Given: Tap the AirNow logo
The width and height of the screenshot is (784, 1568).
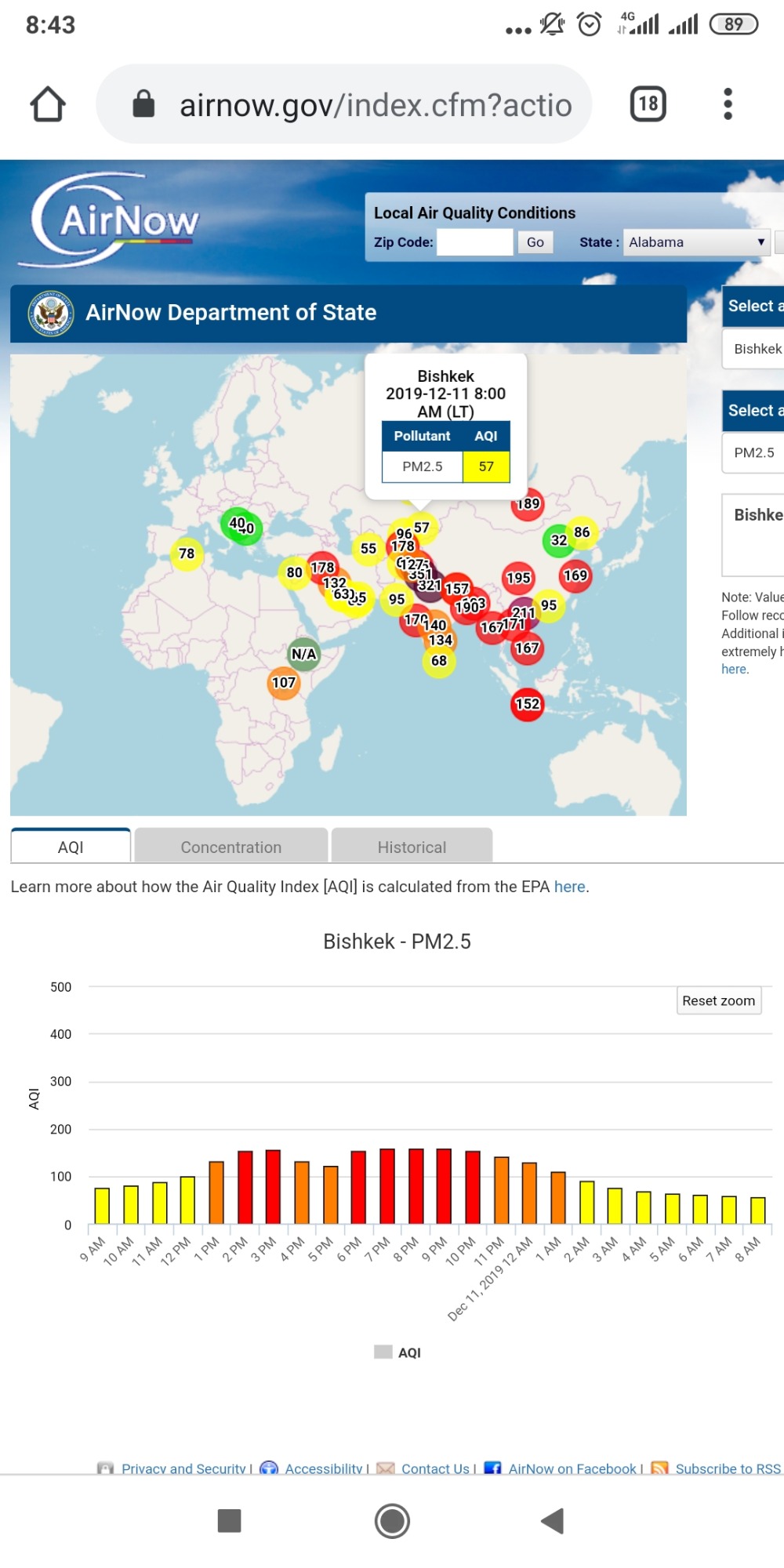Looking at the screenshot, I should [x=114, y=220].
